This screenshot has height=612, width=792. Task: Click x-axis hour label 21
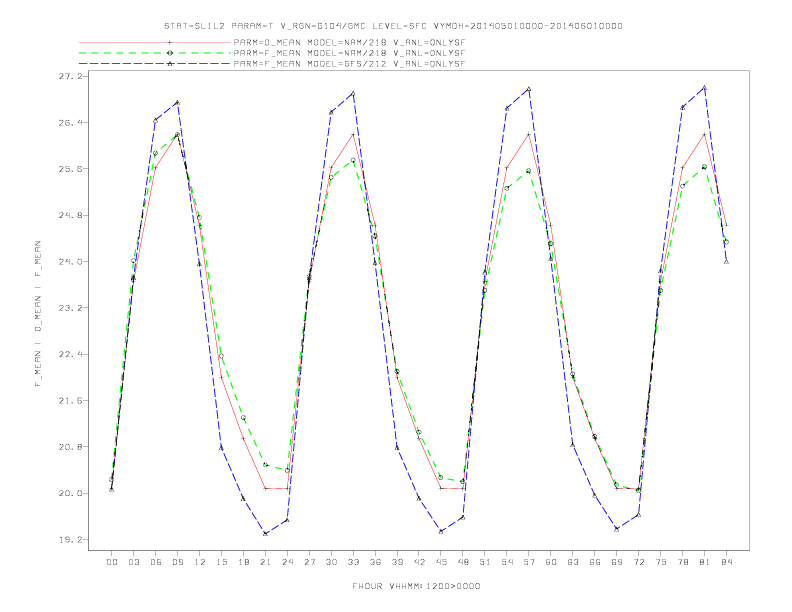point(265,562)
